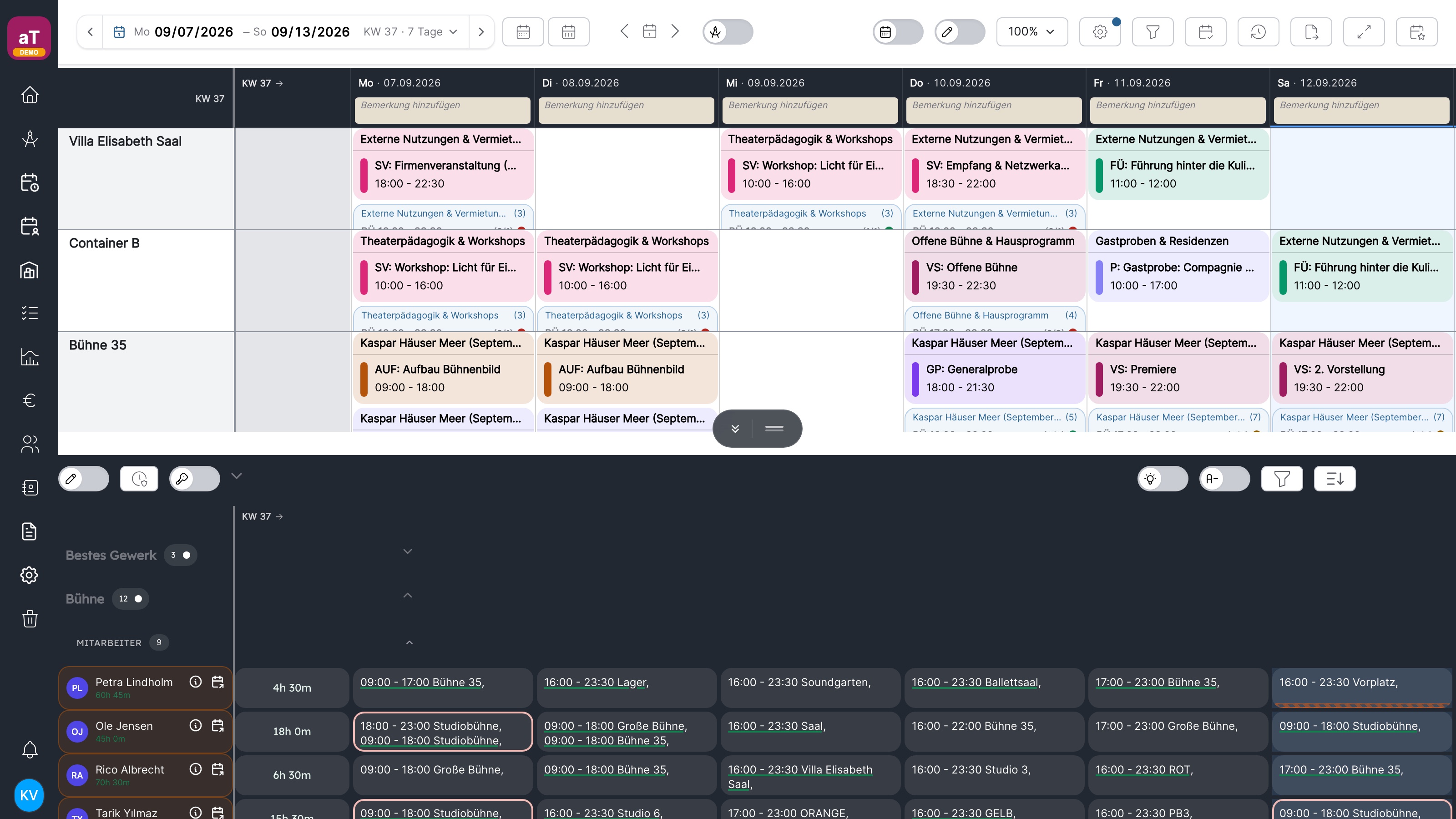Toggle the wrench switch in lower panel
Screen dimensions: 1456x819
click(x=194, y=479)
